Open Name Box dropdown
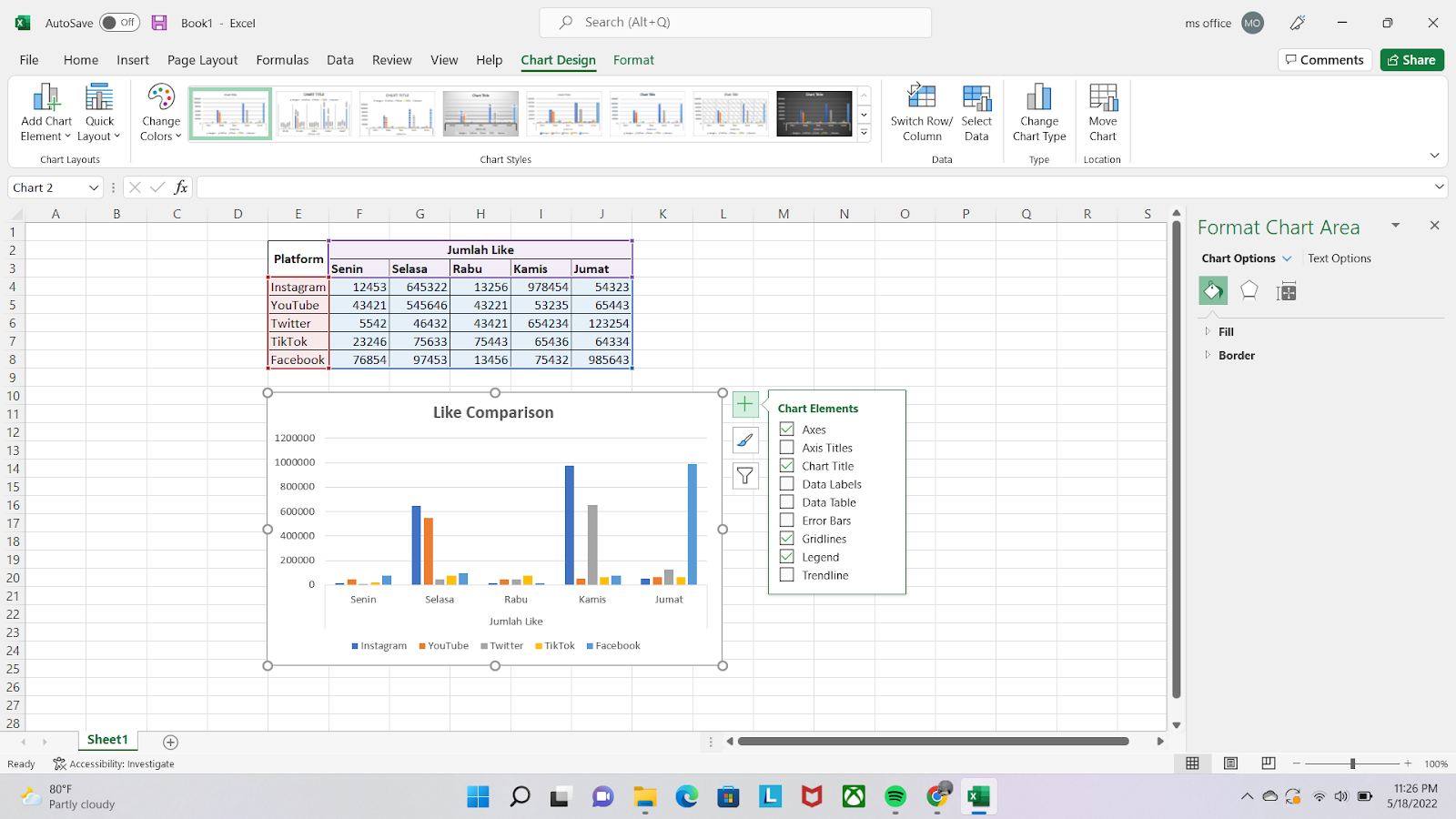 94,187
